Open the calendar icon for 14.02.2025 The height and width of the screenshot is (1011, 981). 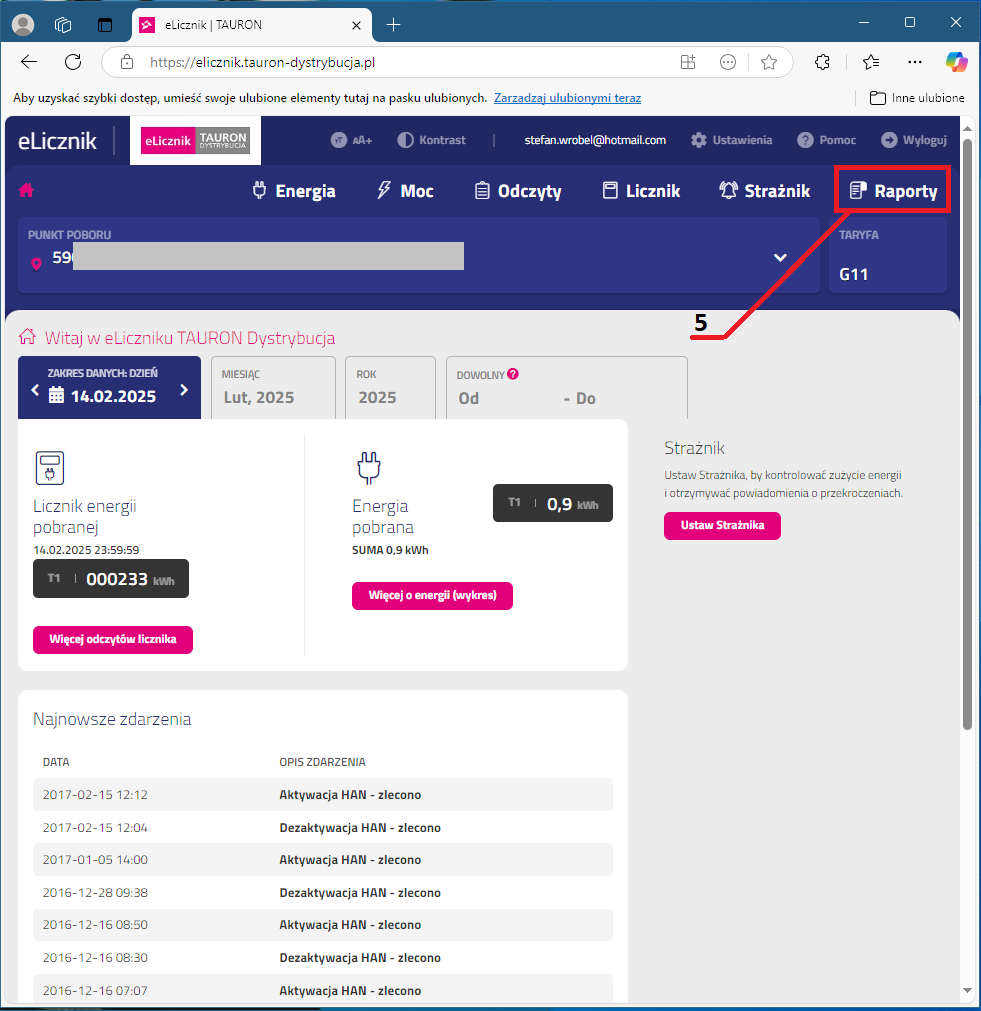point(57,395)
